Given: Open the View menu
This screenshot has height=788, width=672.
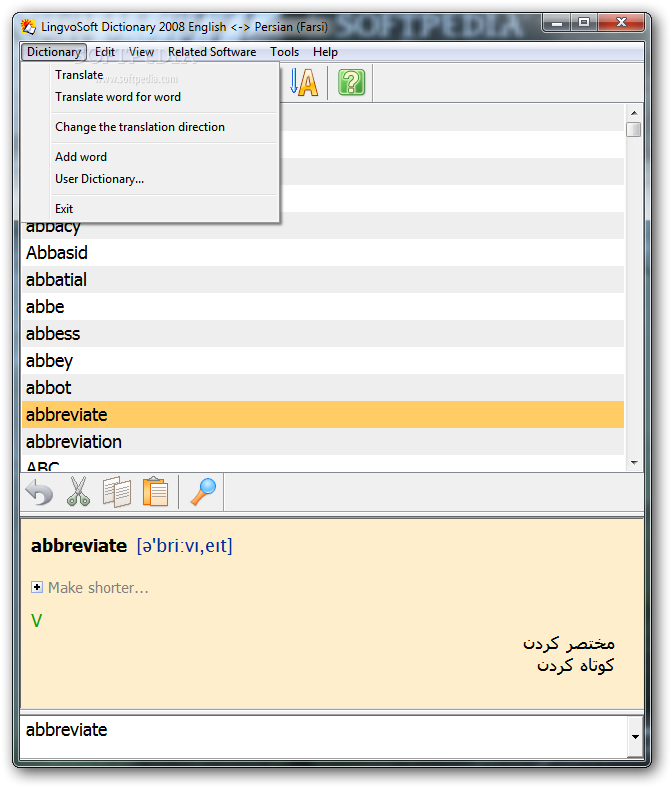Looking at the screenshot, I should point(141,52).
